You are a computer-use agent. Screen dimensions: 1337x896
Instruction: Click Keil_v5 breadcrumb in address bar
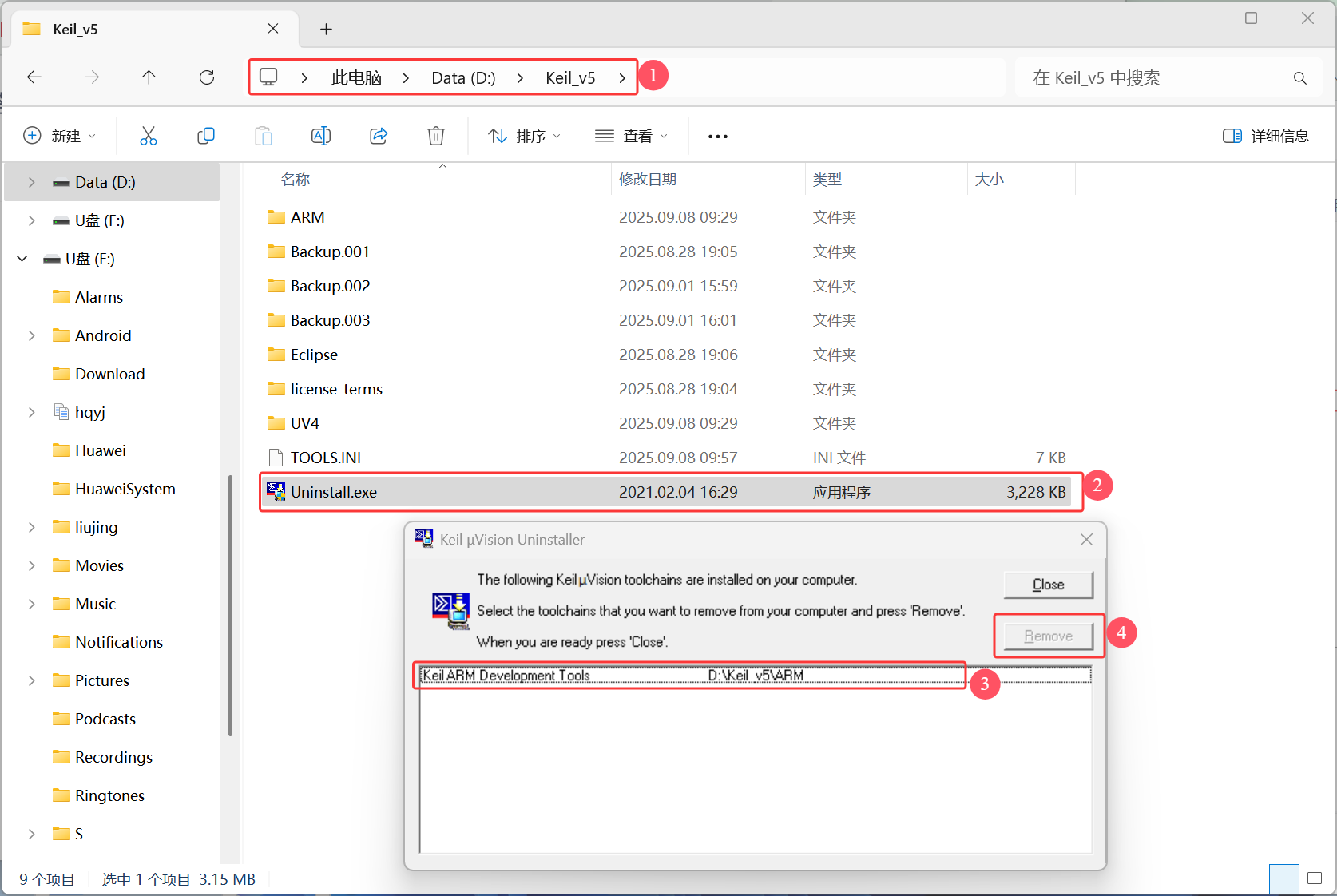point(570,78)
